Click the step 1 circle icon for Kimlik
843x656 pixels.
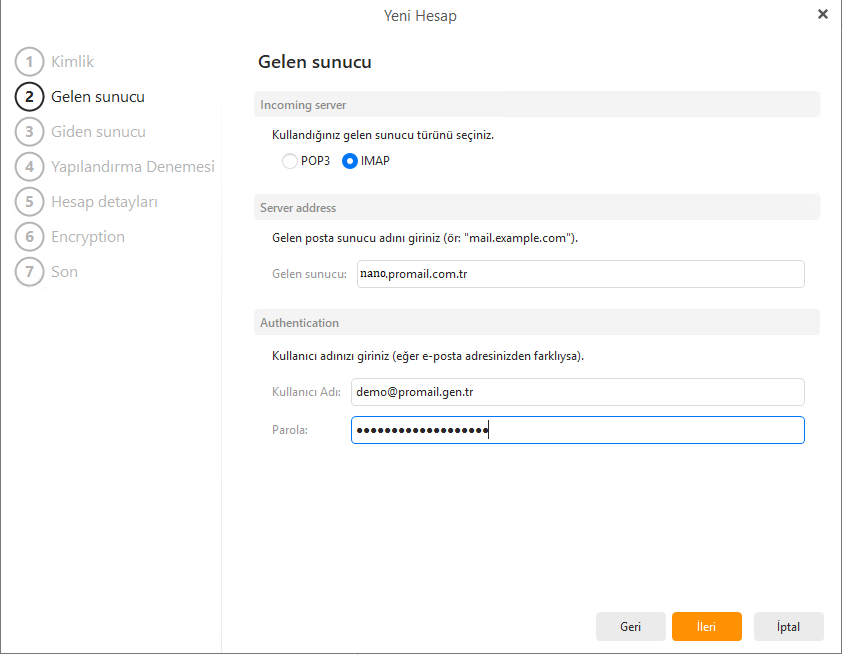pyautogui.click(x=30, y=62)
